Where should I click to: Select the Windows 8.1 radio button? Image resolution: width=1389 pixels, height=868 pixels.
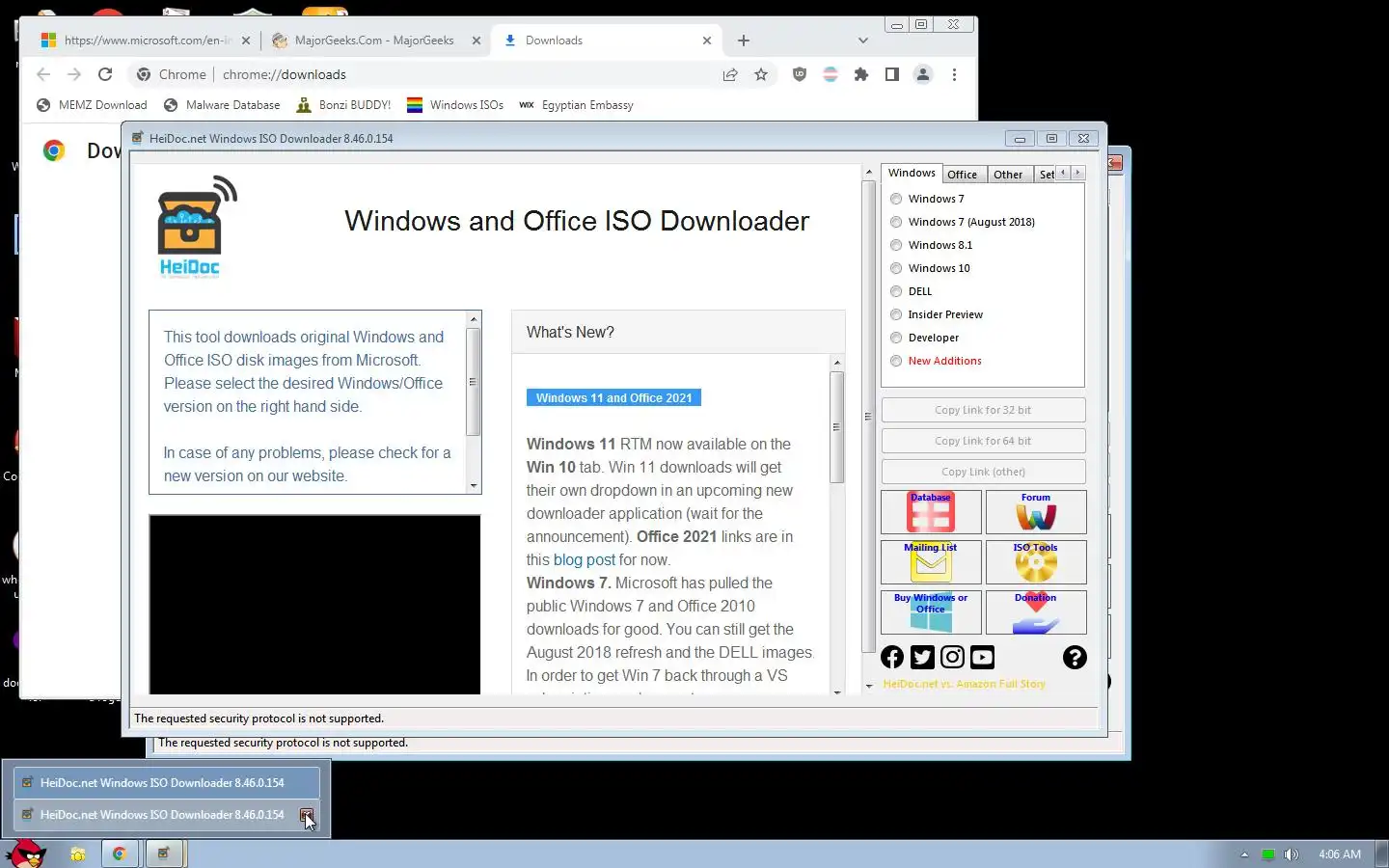pyautogui.click(x=896, y=245)
